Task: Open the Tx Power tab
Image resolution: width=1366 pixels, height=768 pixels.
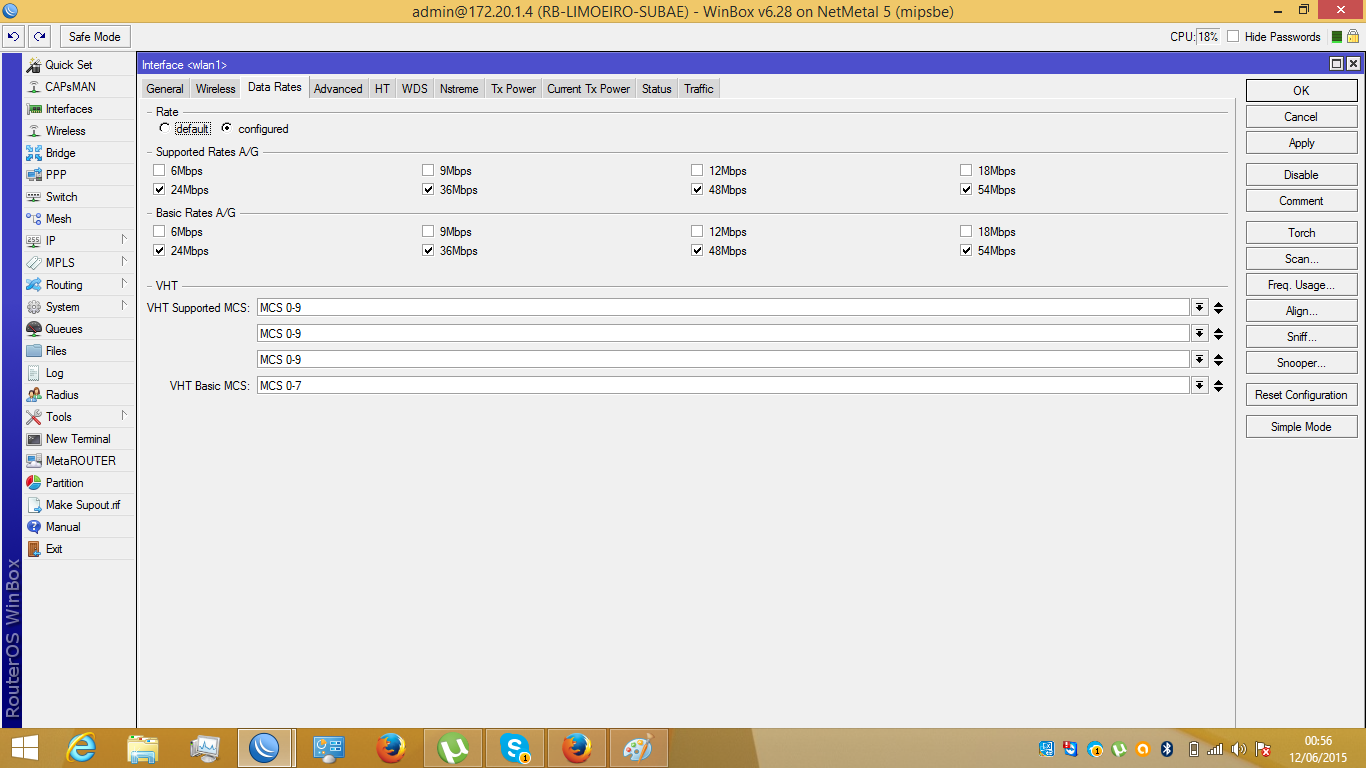Action: (513, 89)
